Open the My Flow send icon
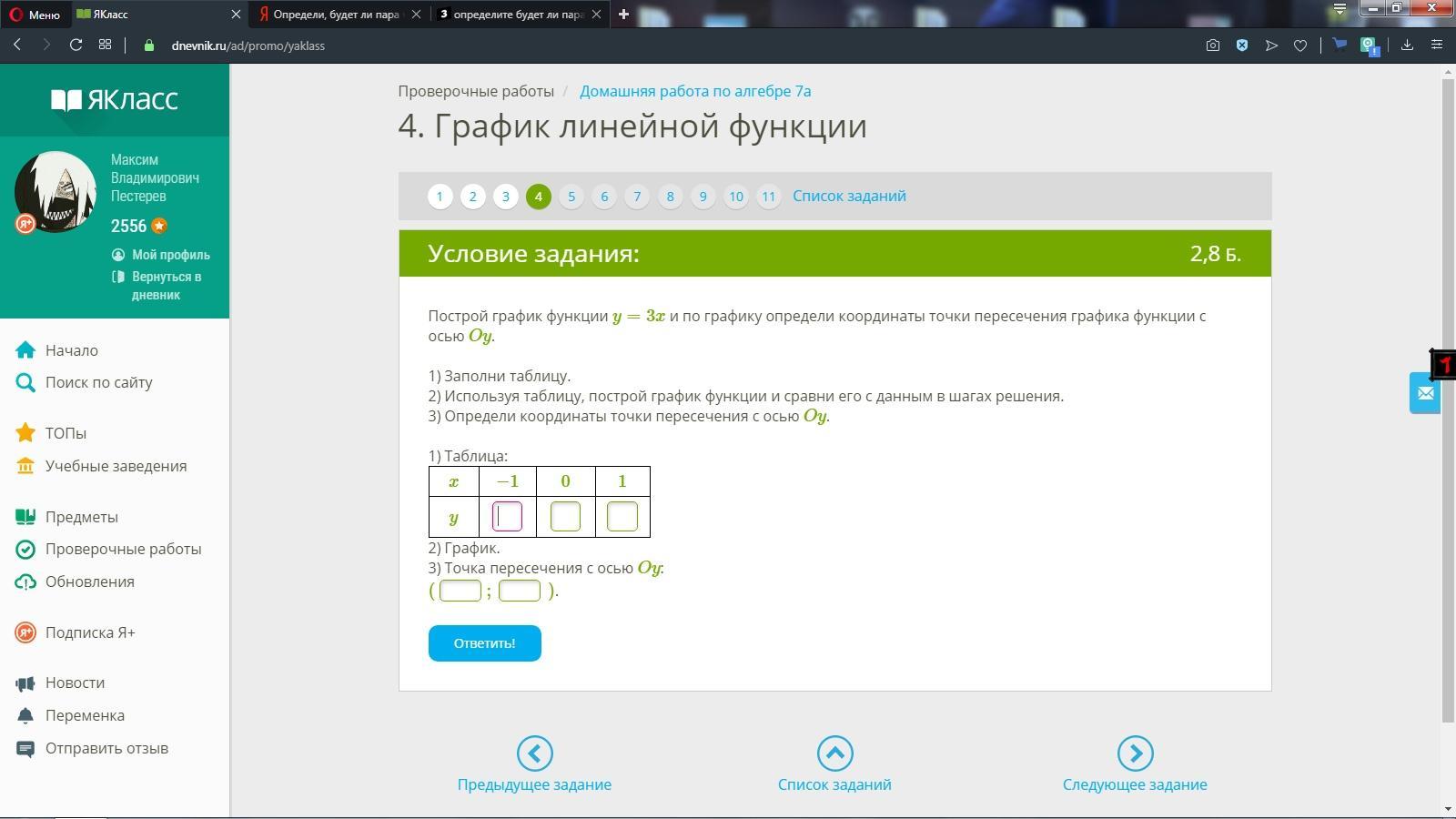The image size is (1456, 819). click(1271, 45)
